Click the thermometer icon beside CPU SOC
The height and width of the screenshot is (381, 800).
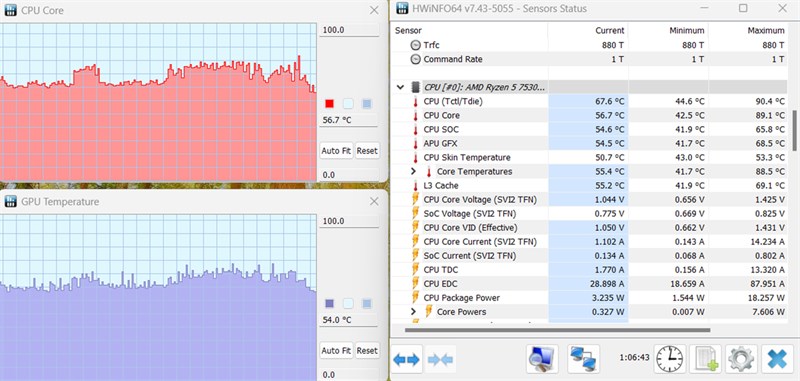(416, 130)
